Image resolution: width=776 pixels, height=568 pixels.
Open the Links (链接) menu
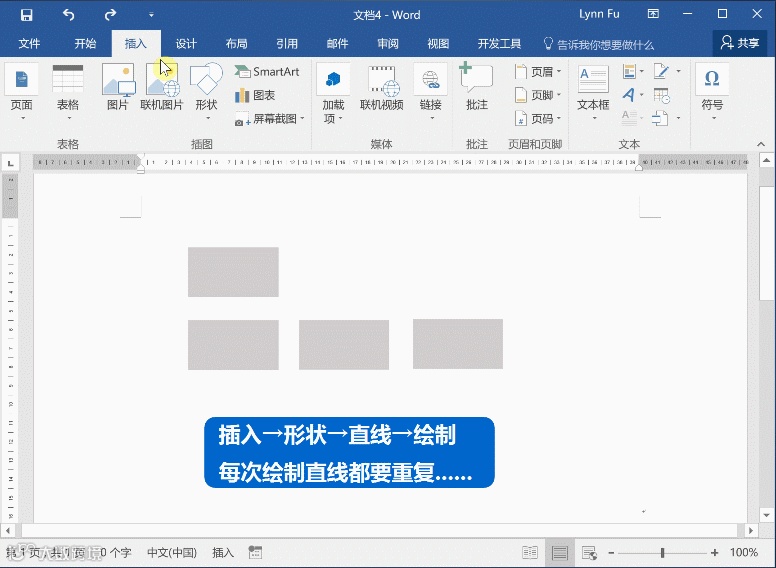click(x=431, y=93)
